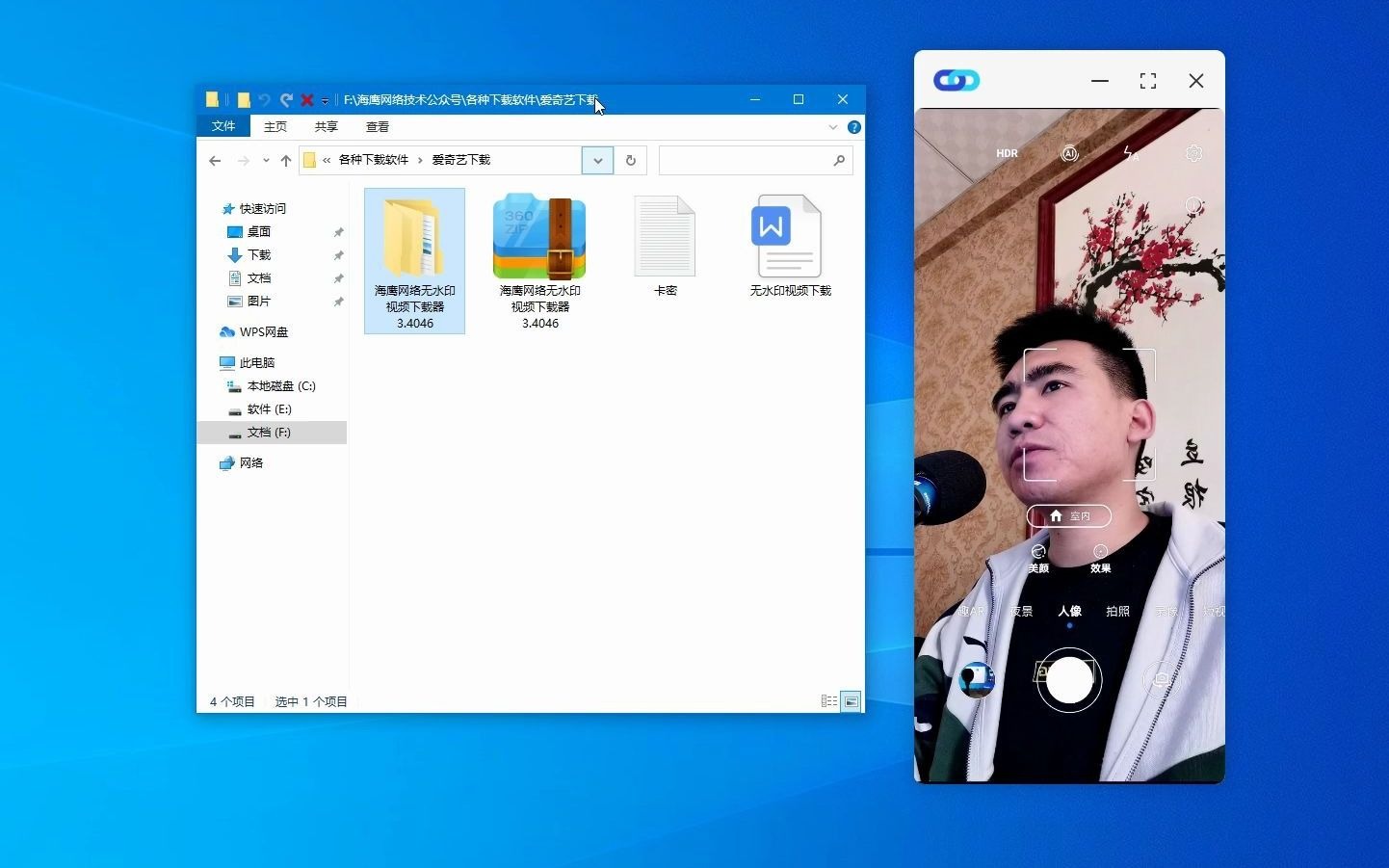The width and height of the screenshot is (1389, 868).
Task: Tap the auto flash icon in the camera
Action: pos(1131,153)
